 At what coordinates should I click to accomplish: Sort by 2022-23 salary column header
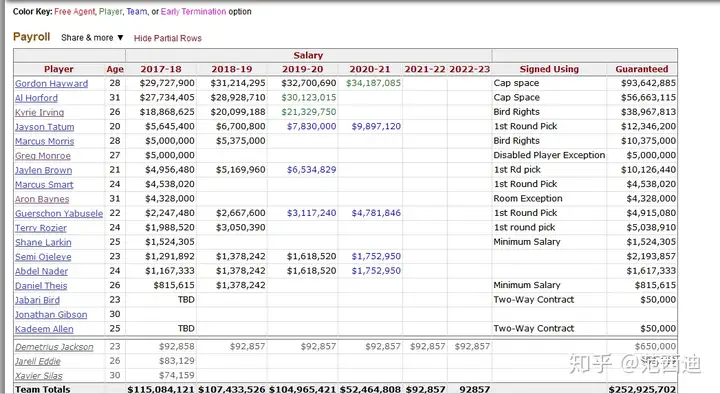pos(469,69)
